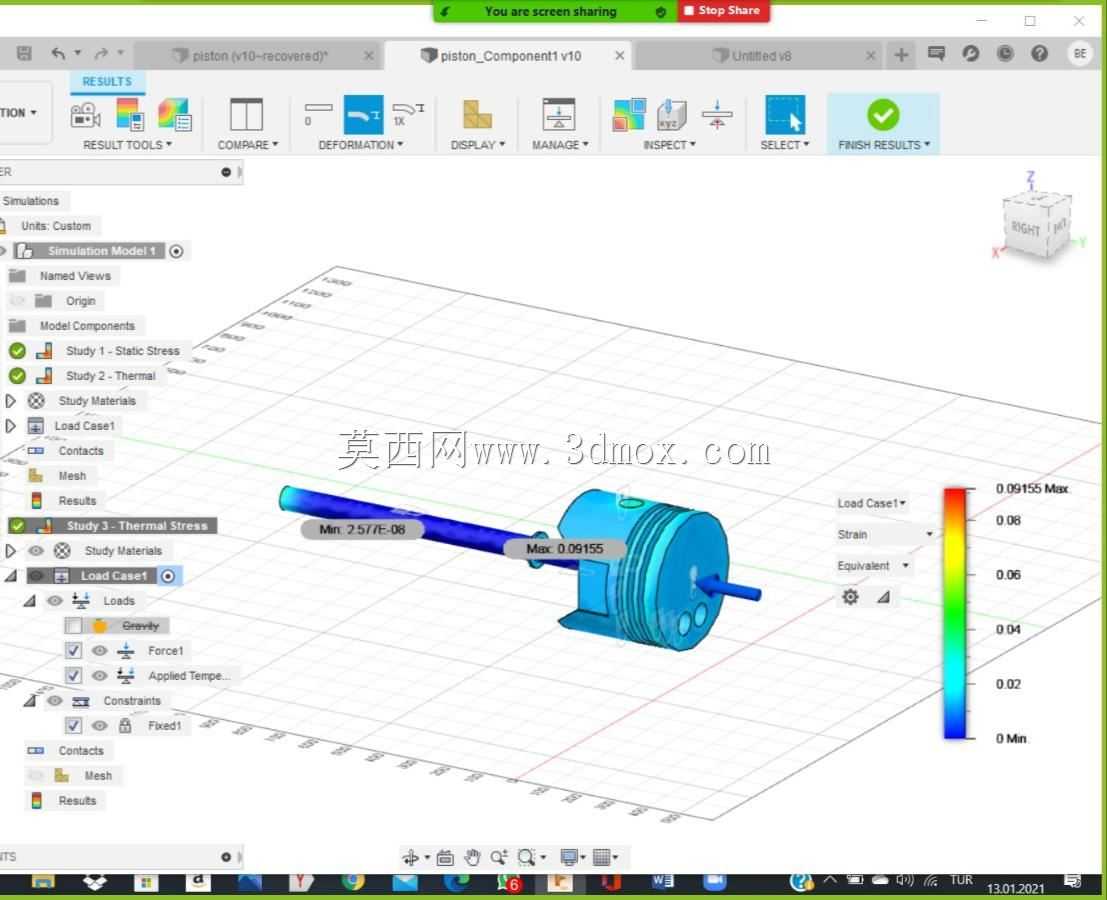
Task: Select Study 2 - Thermal
Action: 110,376
